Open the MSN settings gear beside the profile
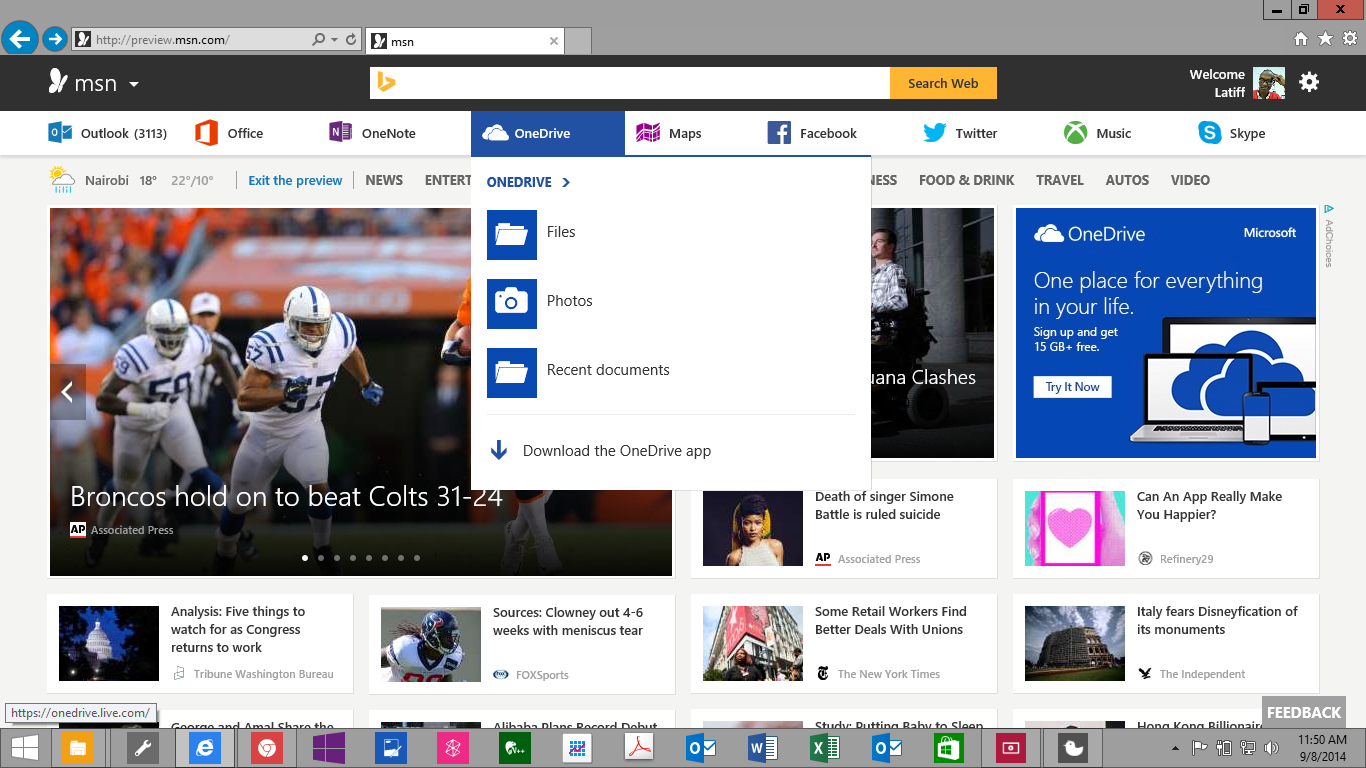 coord(1309,82)
